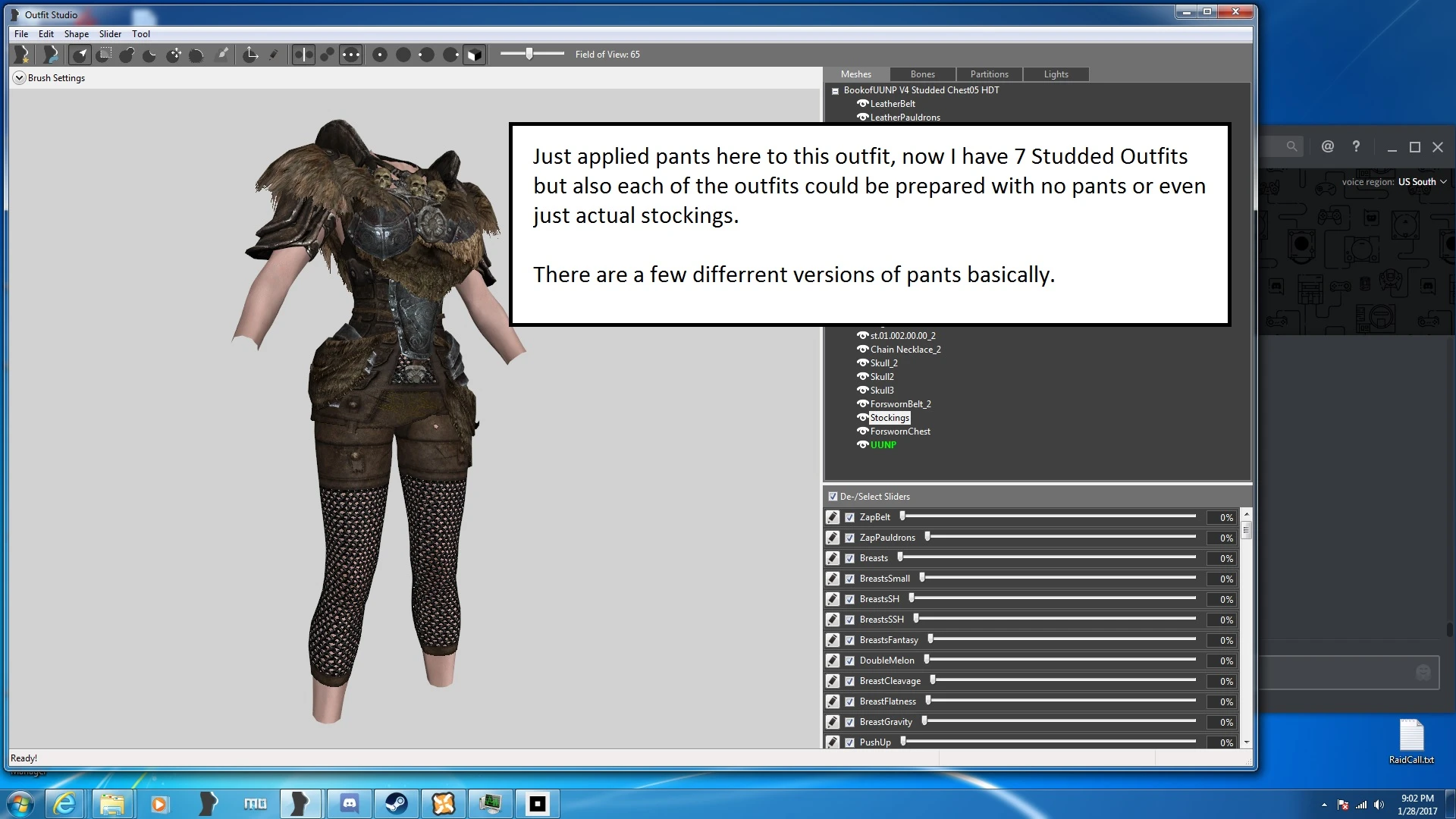Select the Skull_2 mesh entry
The width and height of the screenshot is (1456, 819).
point(883,363)
